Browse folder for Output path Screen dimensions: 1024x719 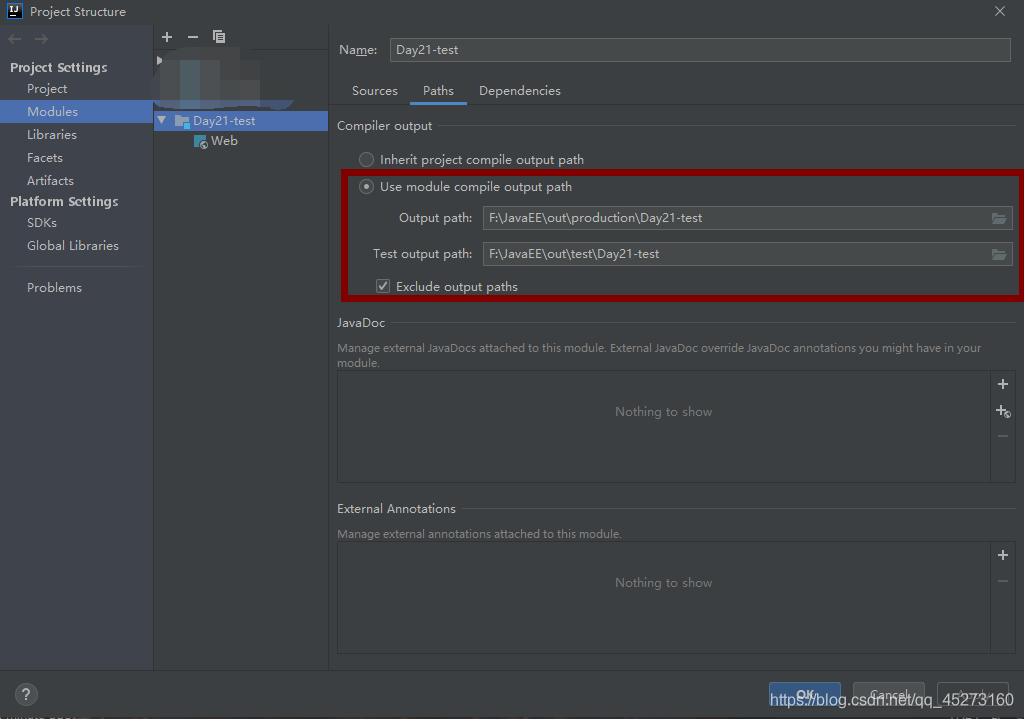(x=999, y=218)
